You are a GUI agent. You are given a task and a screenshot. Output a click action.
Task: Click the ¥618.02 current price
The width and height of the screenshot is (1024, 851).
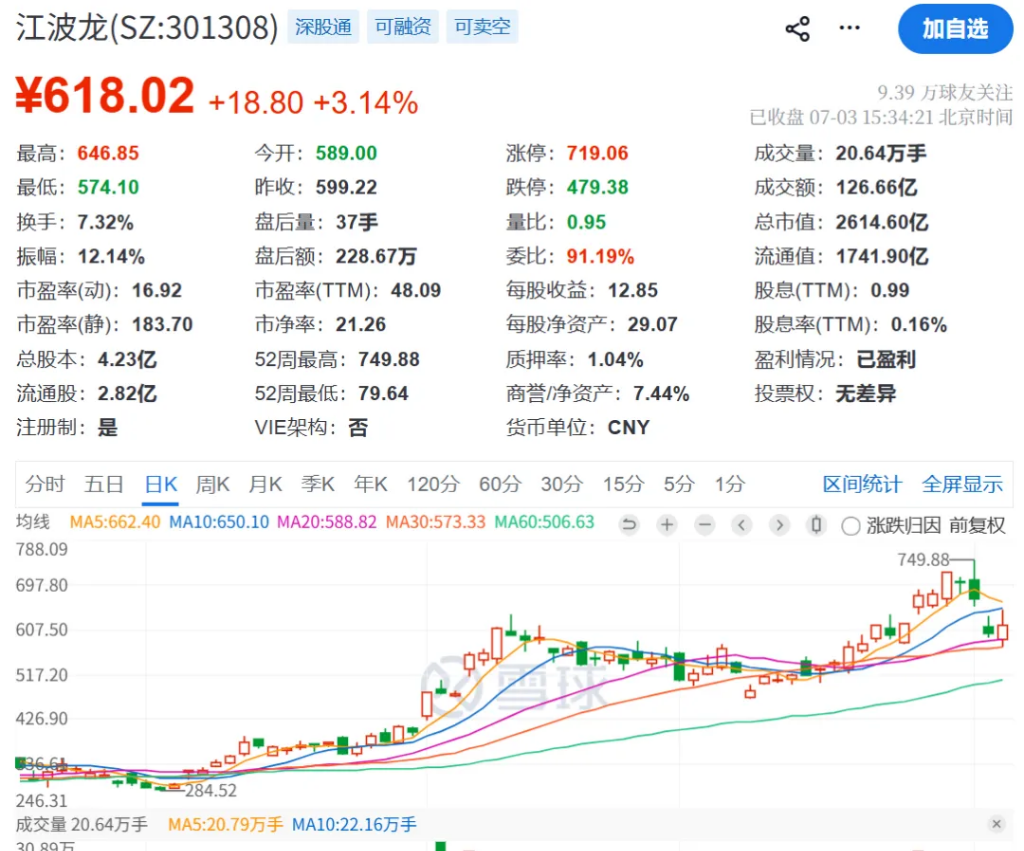pos(104,96)
